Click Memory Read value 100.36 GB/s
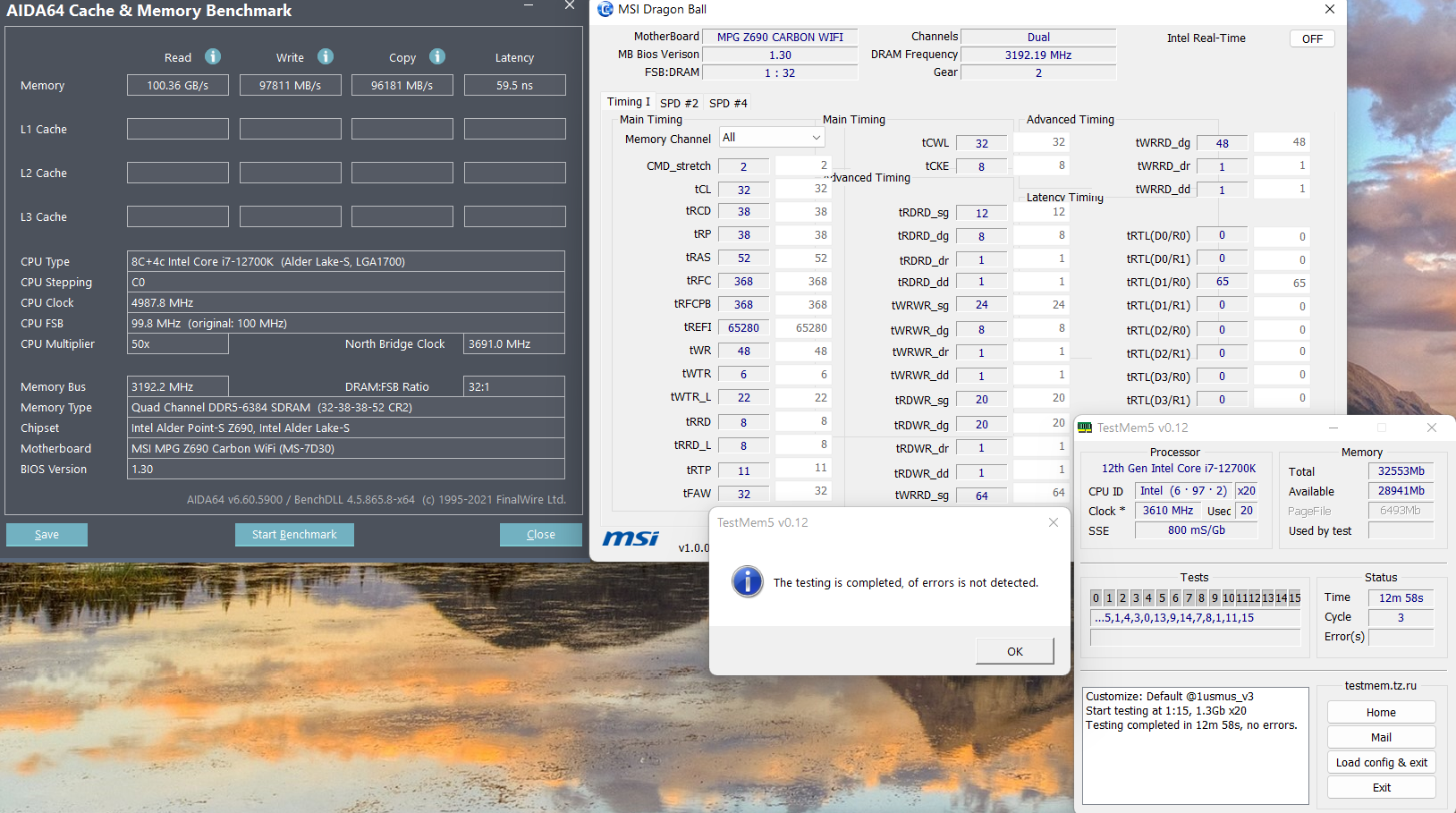Screen dimensions: 1456x813 click(178, 85)
